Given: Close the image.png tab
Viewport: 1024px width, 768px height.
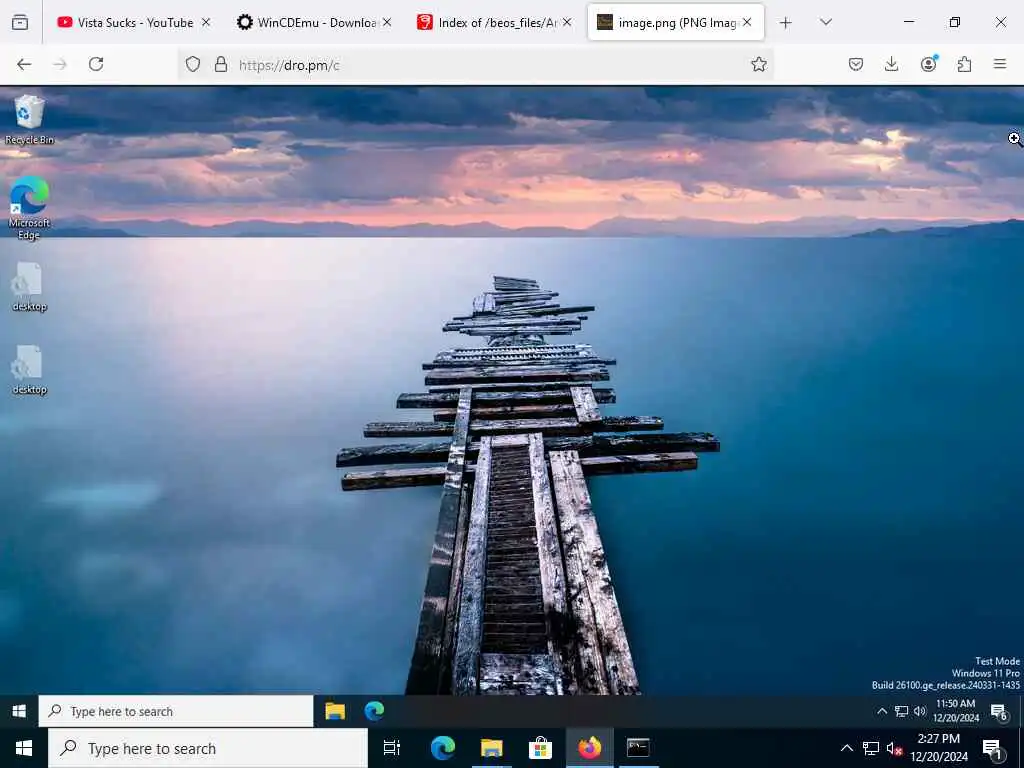Looking at the screenshot, I should 747,22.
